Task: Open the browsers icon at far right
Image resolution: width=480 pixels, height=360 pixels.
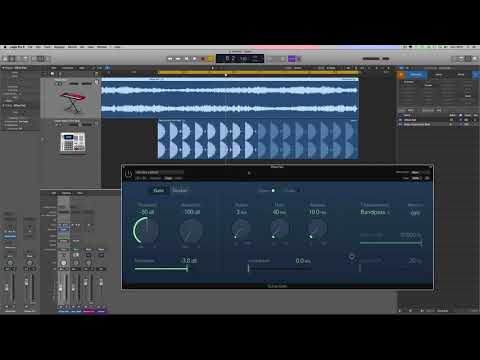Action: coord(475,59)
